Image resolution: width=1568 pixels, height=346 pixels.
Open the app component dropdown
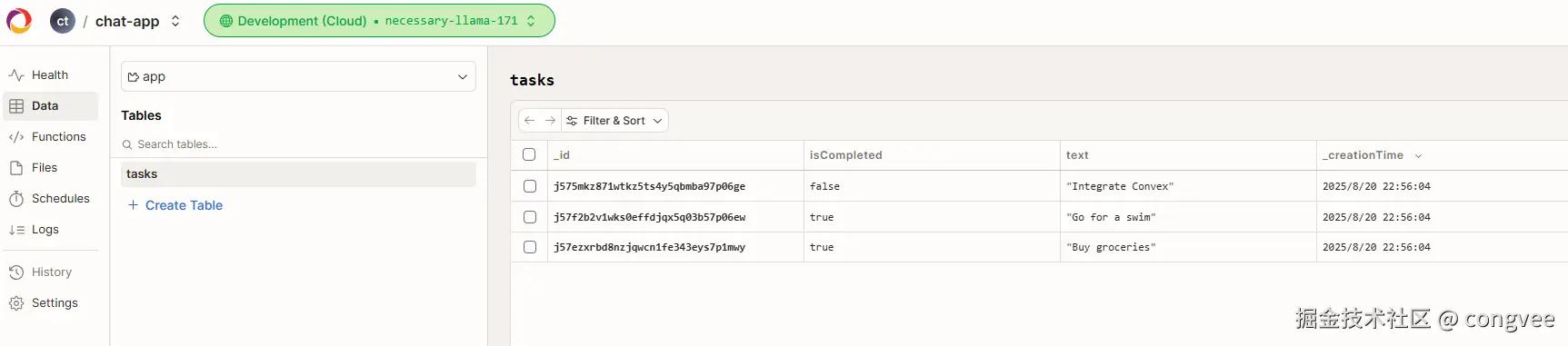pyautogui.click(x=298, y=76)
